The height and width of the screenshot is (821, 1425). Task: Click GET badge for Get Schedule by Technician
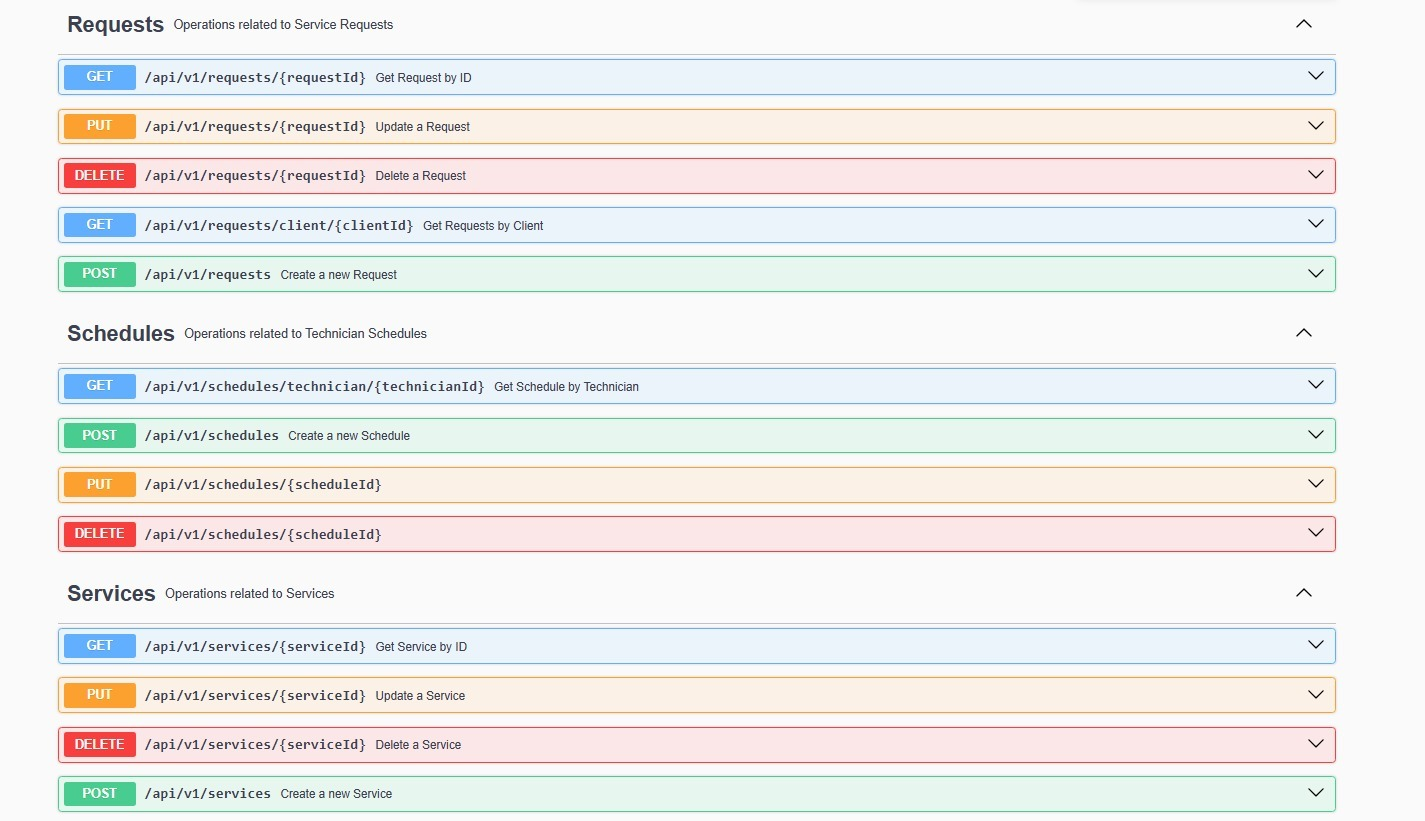[100, 386]
